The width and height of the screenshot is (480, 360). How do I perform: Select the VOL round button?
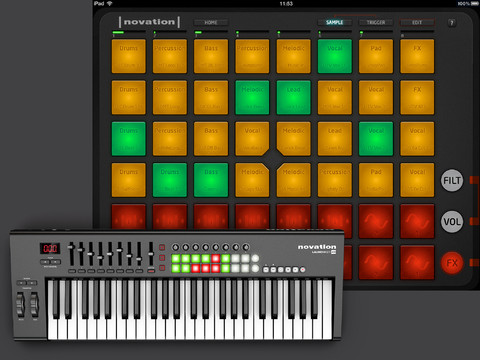[x=452, y=222]
